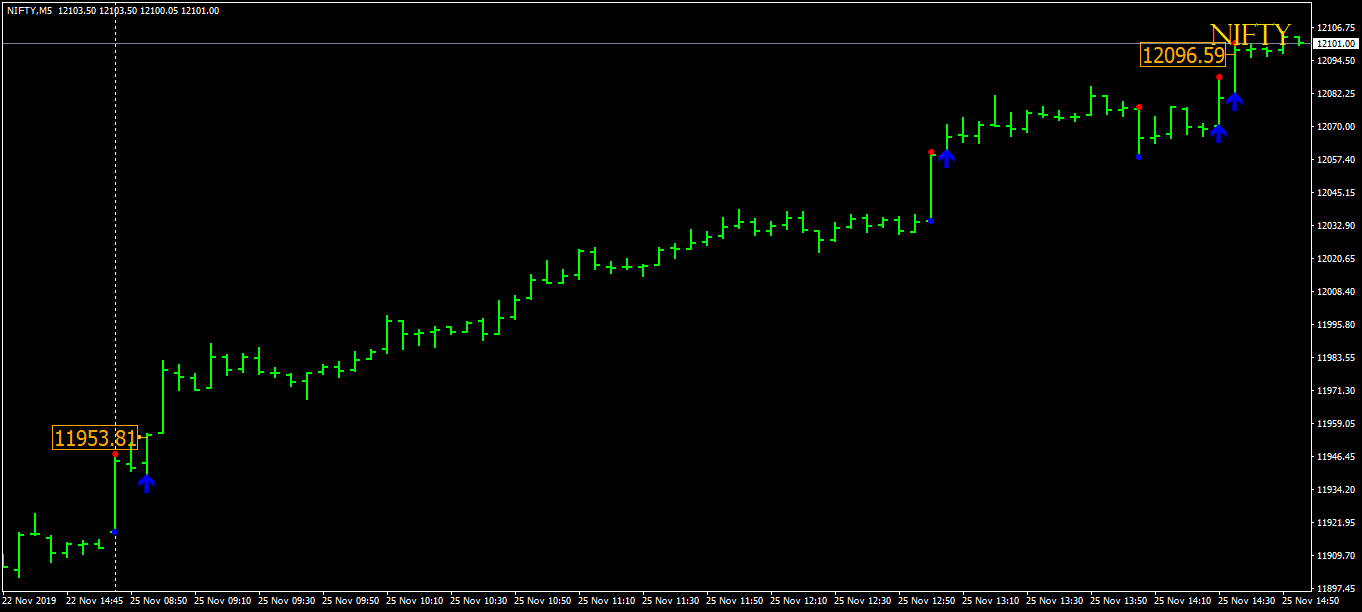Click the 25 Nov 11:10 time axis label
This screenshot has height=612, width=1362.
point(607,602)
